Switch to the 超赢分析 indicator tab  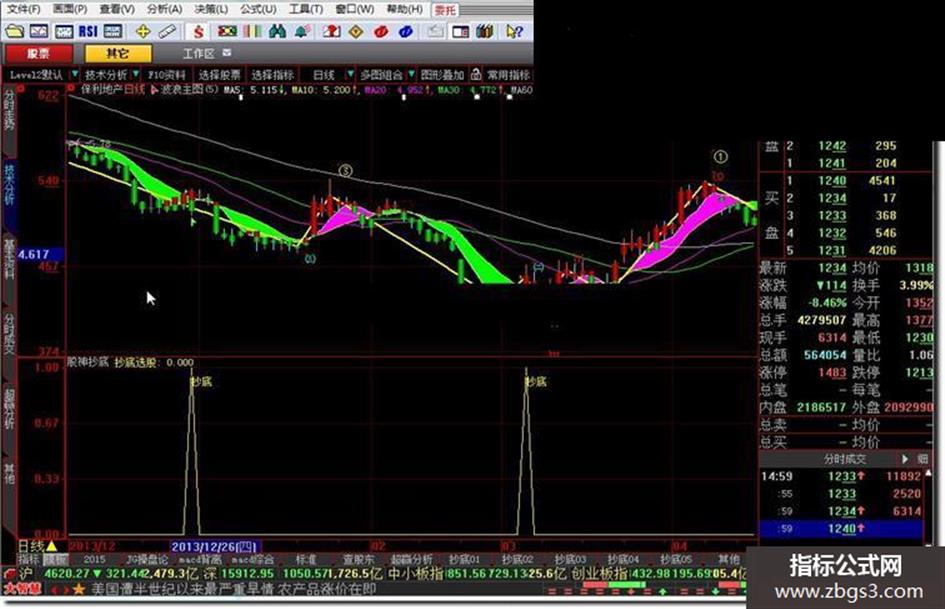pyautogui.click(x=411, y=560)
